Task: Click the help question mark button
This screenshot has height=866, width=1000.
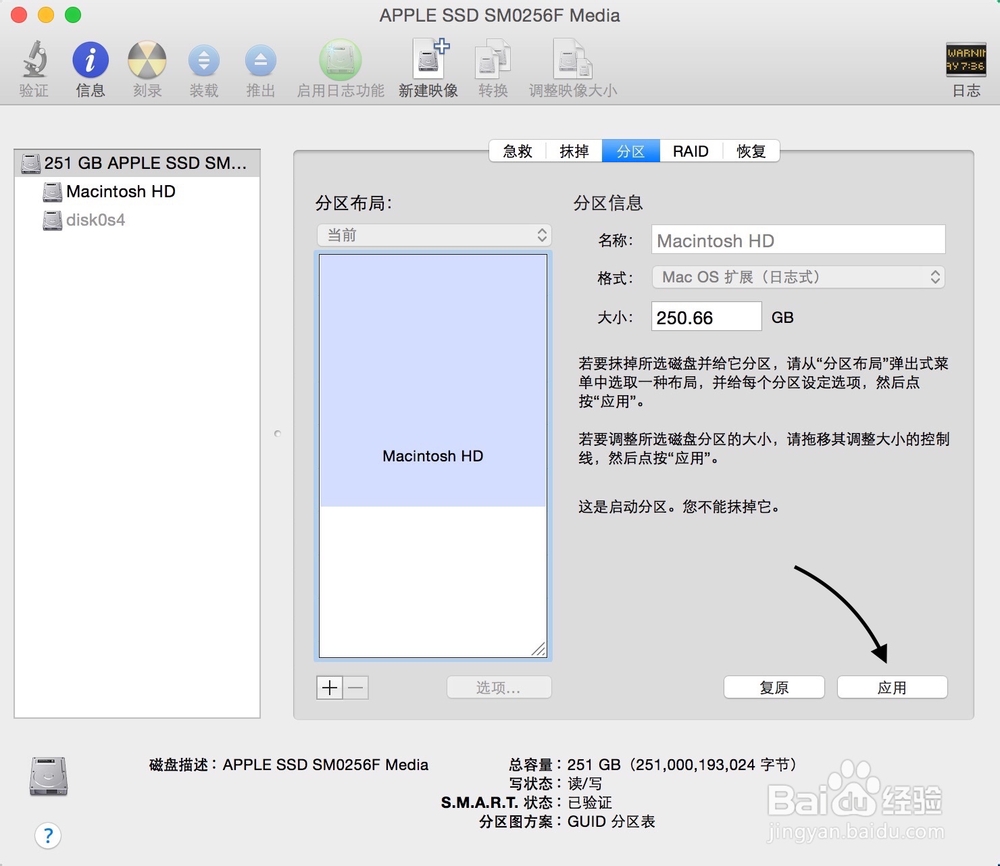Action: pyautogui.click(x=48, y=835)
